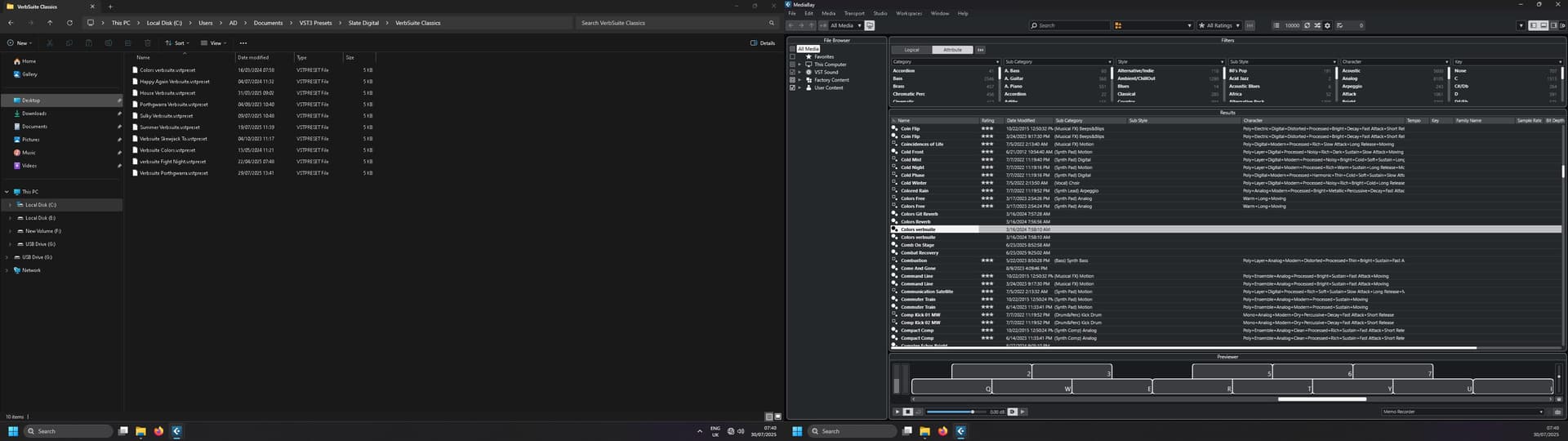
Task: Expand the Factory Content tree node
Action: click(x=800, y=80)
